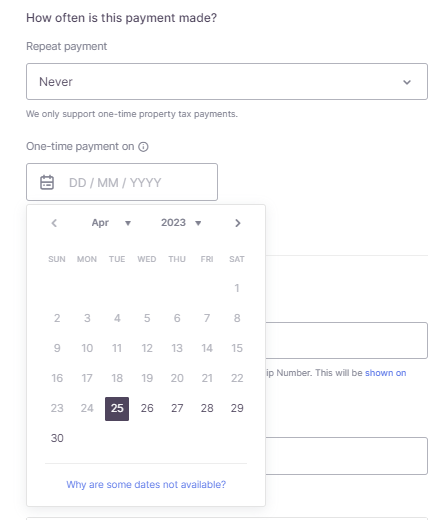Viewport: 442px width, 520px height.
Task: Pick April 27 as payment date
Action: pyautogui.click(x=177, y=408)
